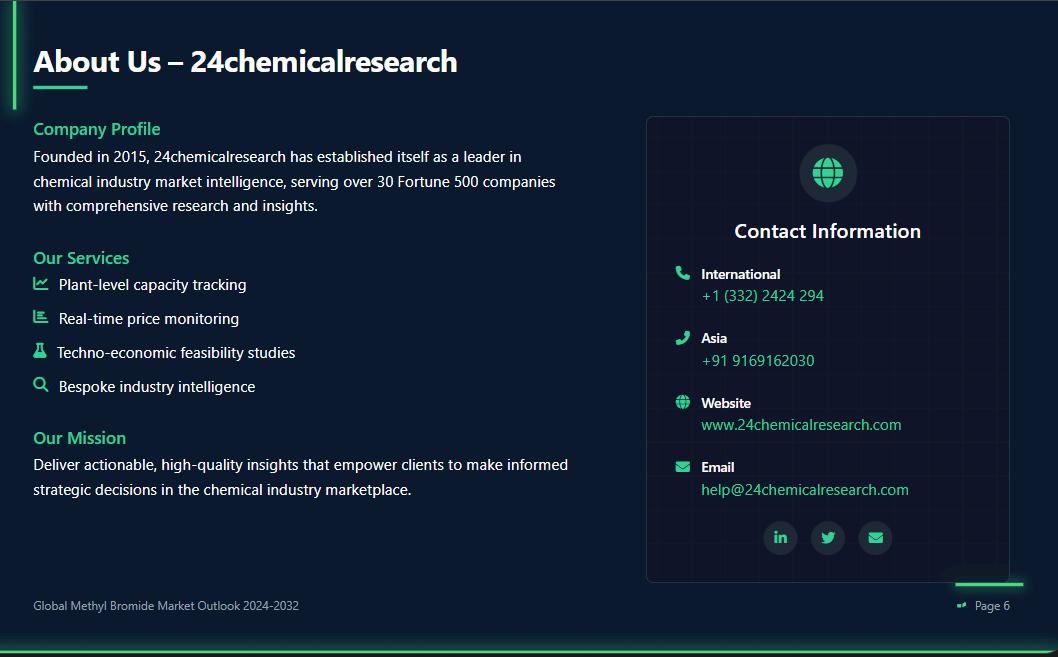Screen dimensions: 1058x657
Task: Click the flask icon beside feasibility studies
Action: pos(40,351)
